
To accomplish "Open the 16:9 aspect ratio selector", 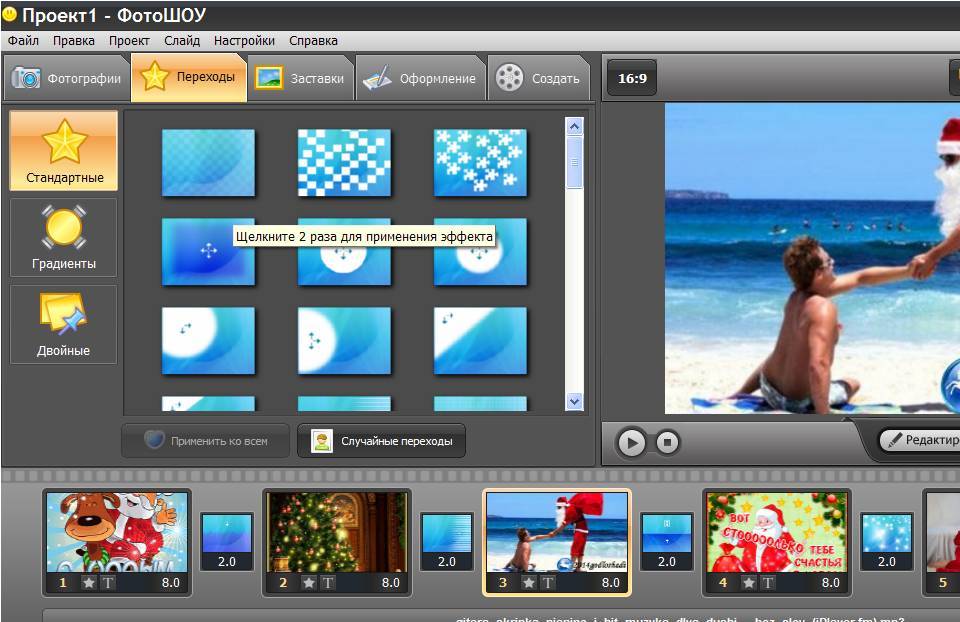I will (x=632, y=78).
